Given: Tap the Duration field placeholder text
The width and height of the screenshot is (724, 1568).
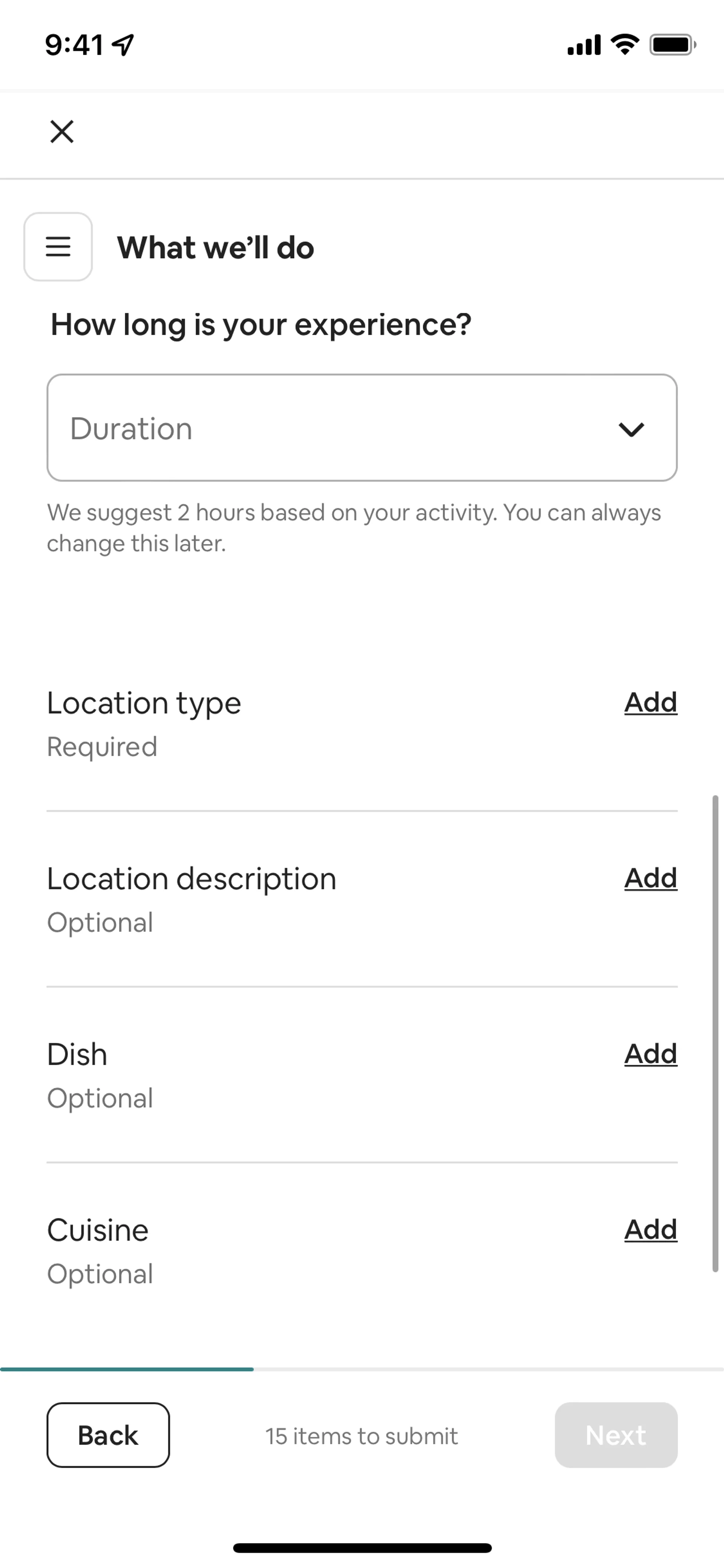Looking at the screenshot, I should [132, 428].
